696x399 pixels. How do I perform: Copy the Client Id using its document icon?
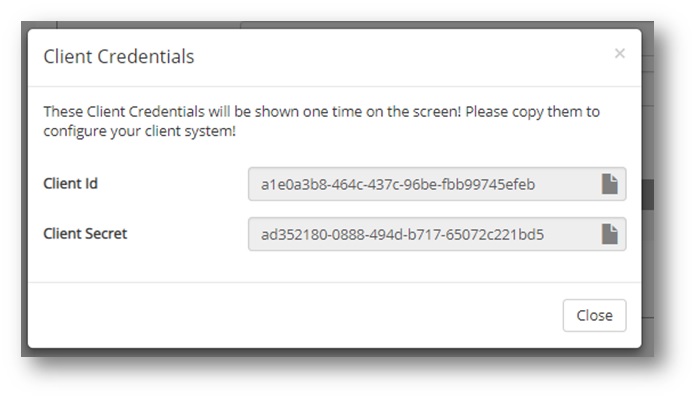tap(609, 184)
